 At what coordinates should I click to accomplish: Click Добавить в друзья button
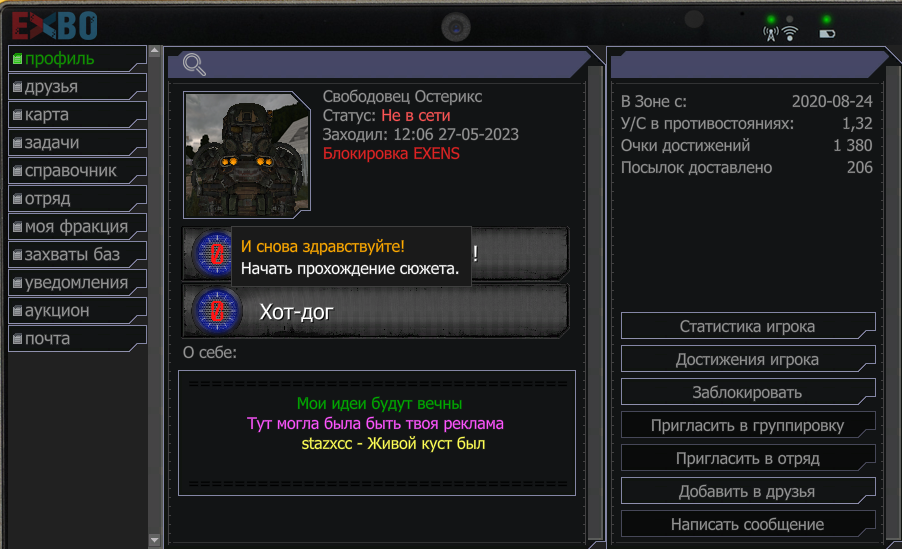point(748,491)
